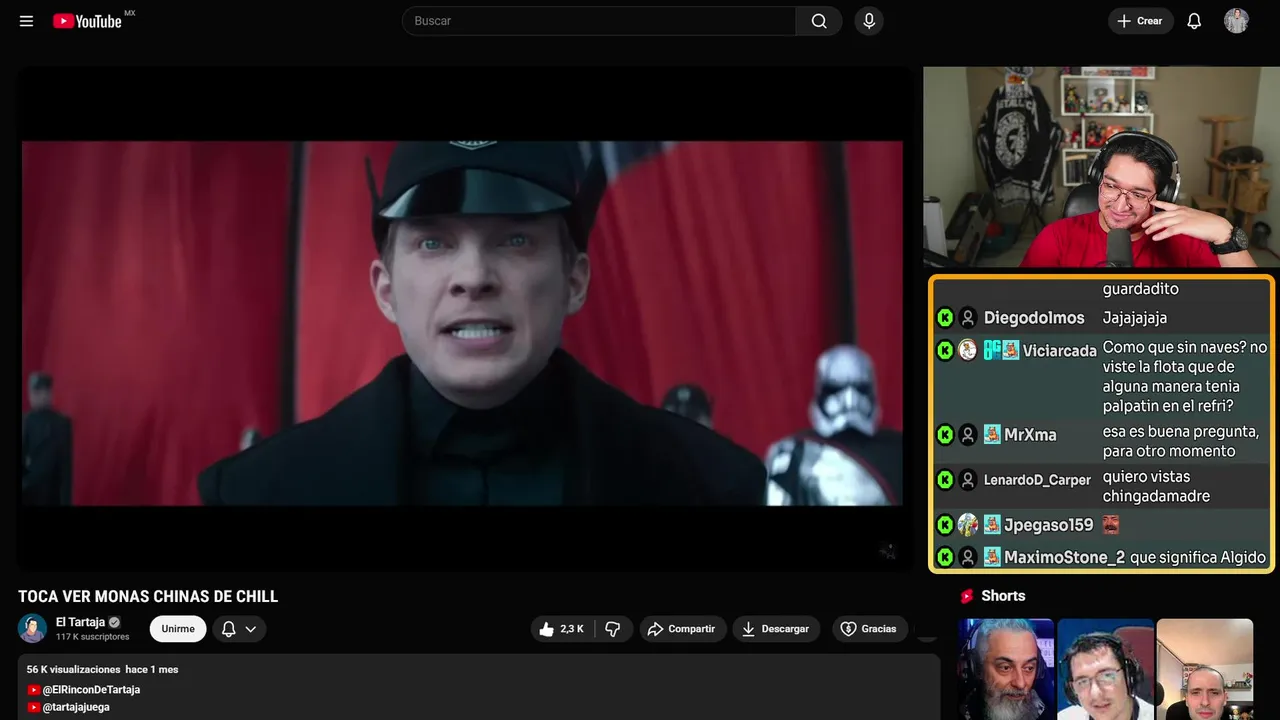Open El Tartaja channel avatar
This screenshot has height=720, width=1280.
pos(32,628)
